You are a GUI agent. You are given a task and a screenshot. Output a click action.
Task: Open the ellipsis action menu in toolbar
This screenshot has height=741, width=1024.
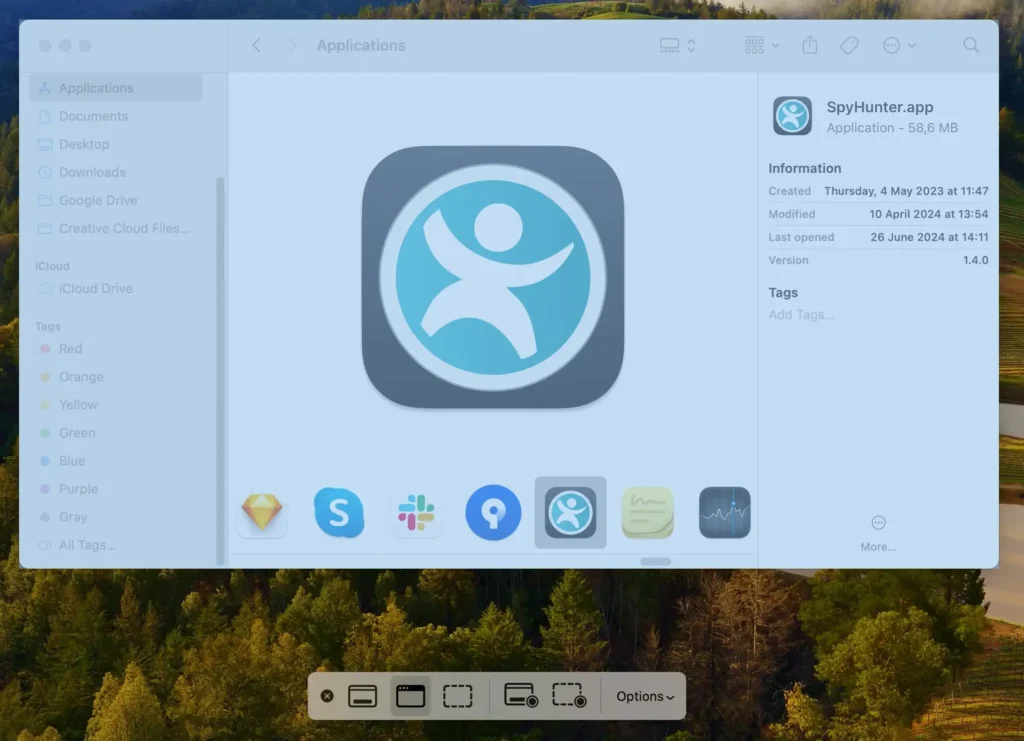(x=899, y=45)
